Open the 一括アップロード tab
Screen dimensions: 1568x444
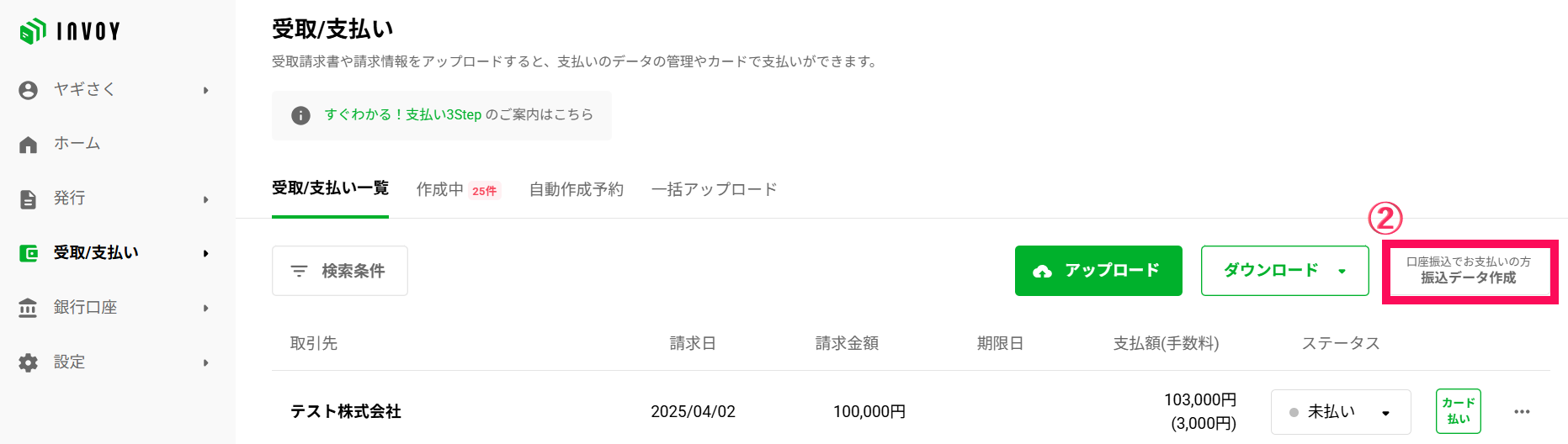pyautogui.click(x=714, y=190)
